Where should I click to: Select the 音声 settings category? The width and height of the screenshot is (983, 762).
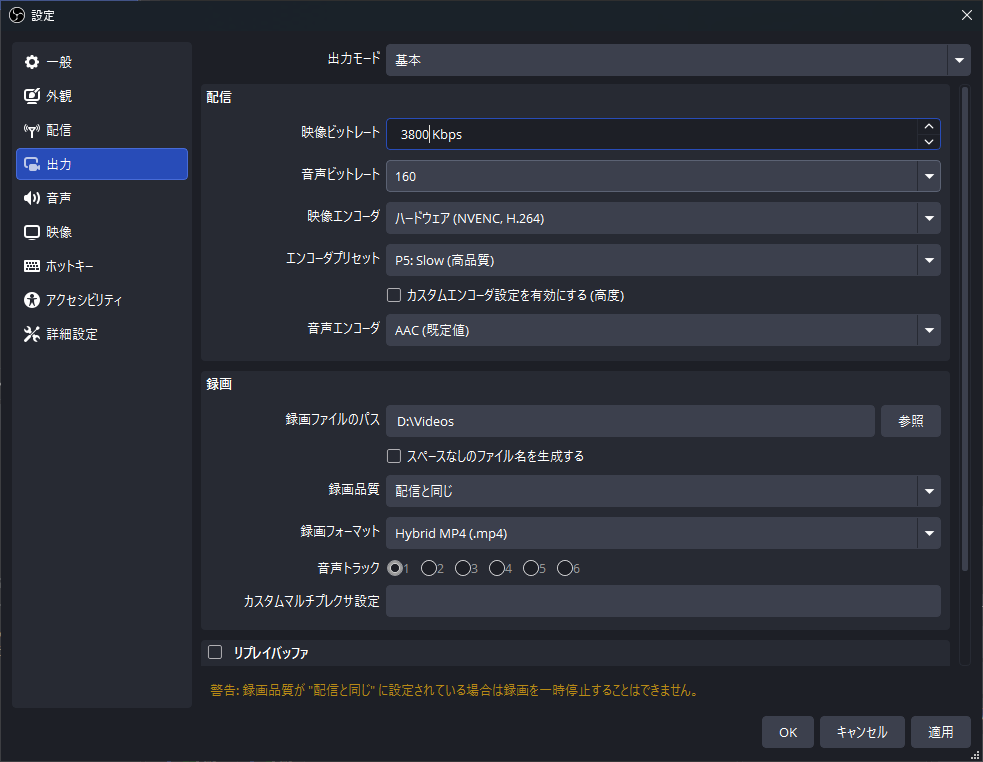click(102, 198)
